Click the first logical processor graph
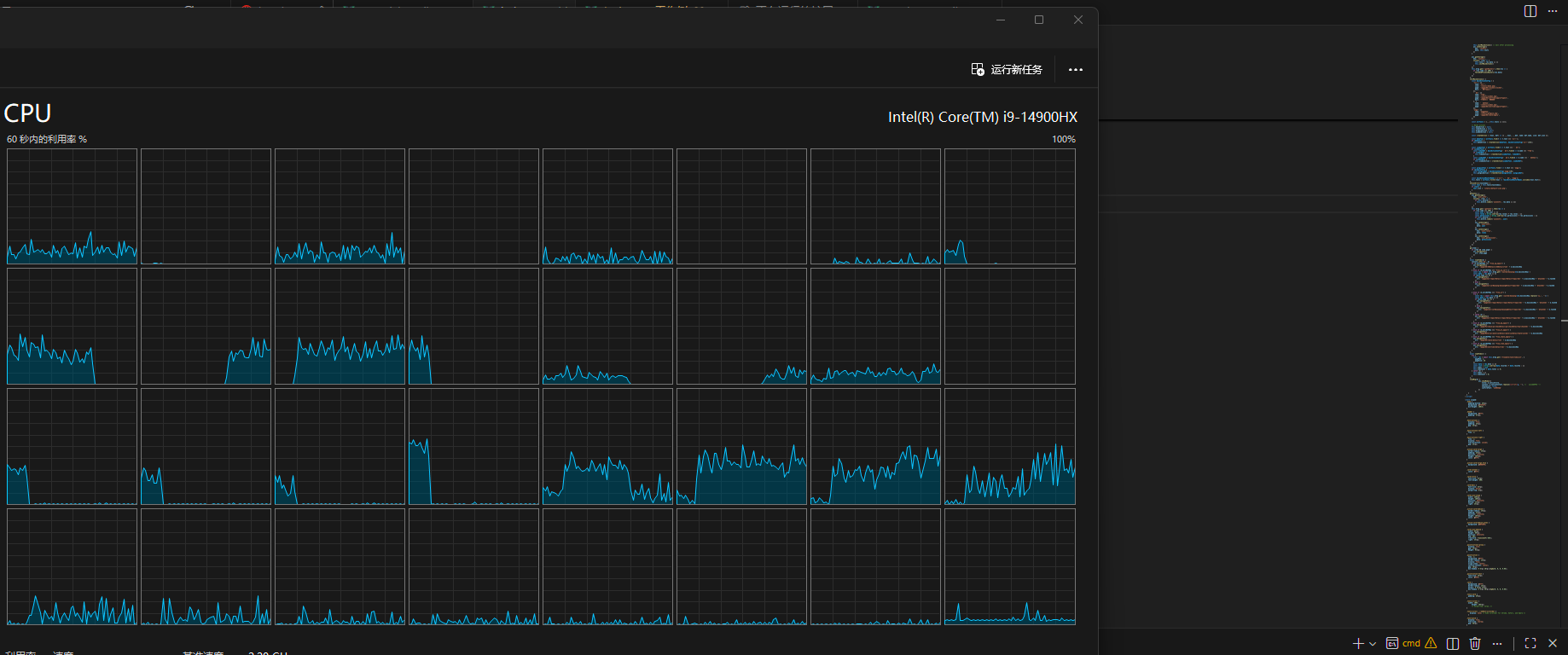The width and height of the screenshot is (1568, 655). click(x=72, y=206)
